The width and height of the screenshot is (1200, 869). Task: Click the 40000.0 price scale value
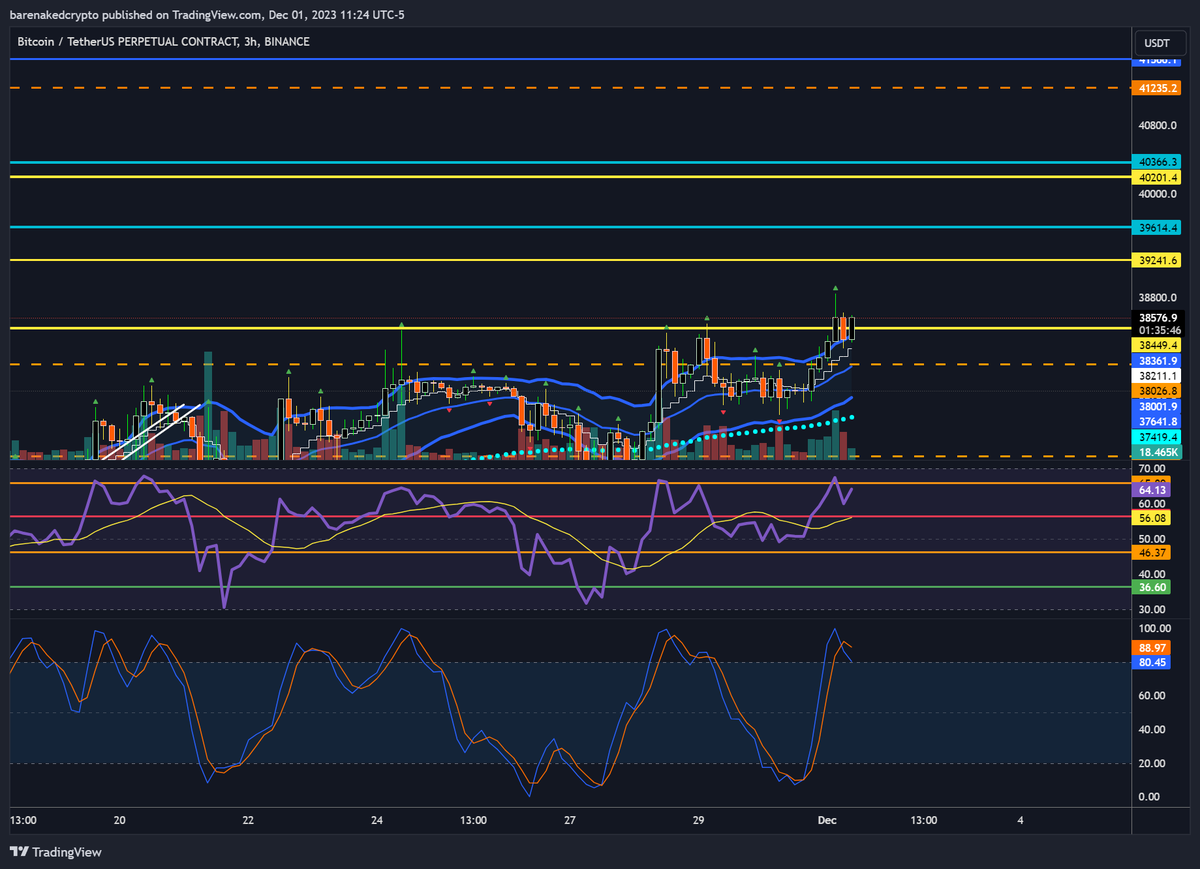point(1158,194)
